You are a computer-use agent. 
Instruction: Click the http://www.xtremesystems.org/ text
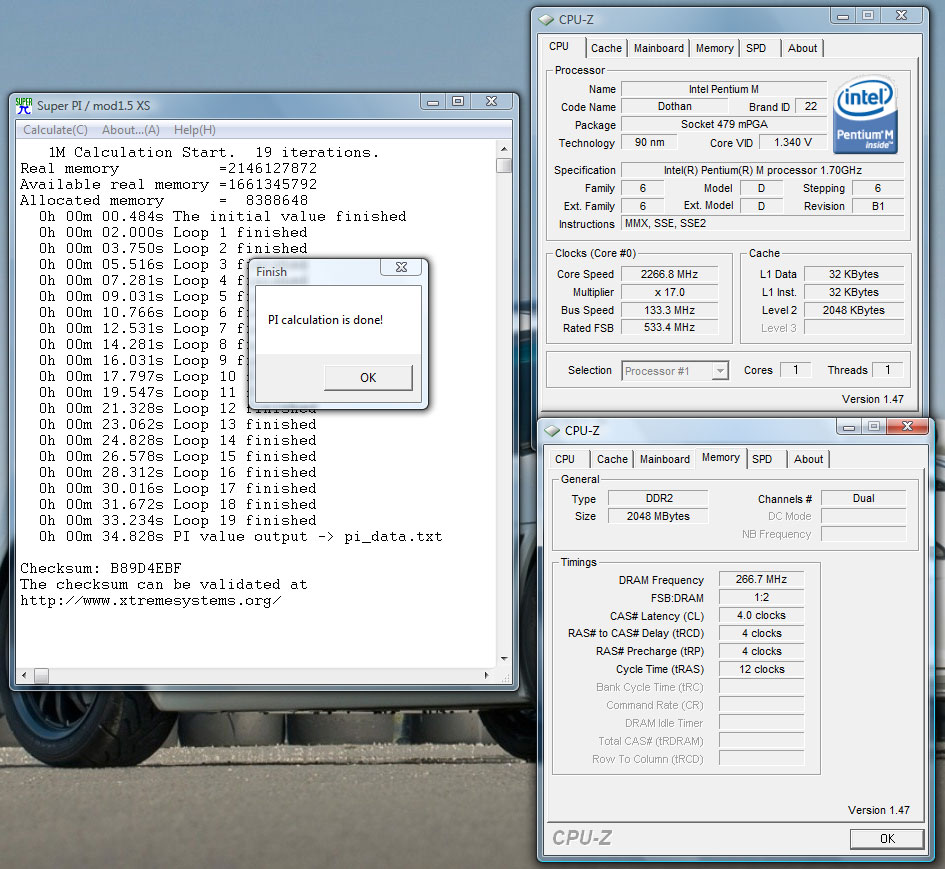tap(151, 601)
